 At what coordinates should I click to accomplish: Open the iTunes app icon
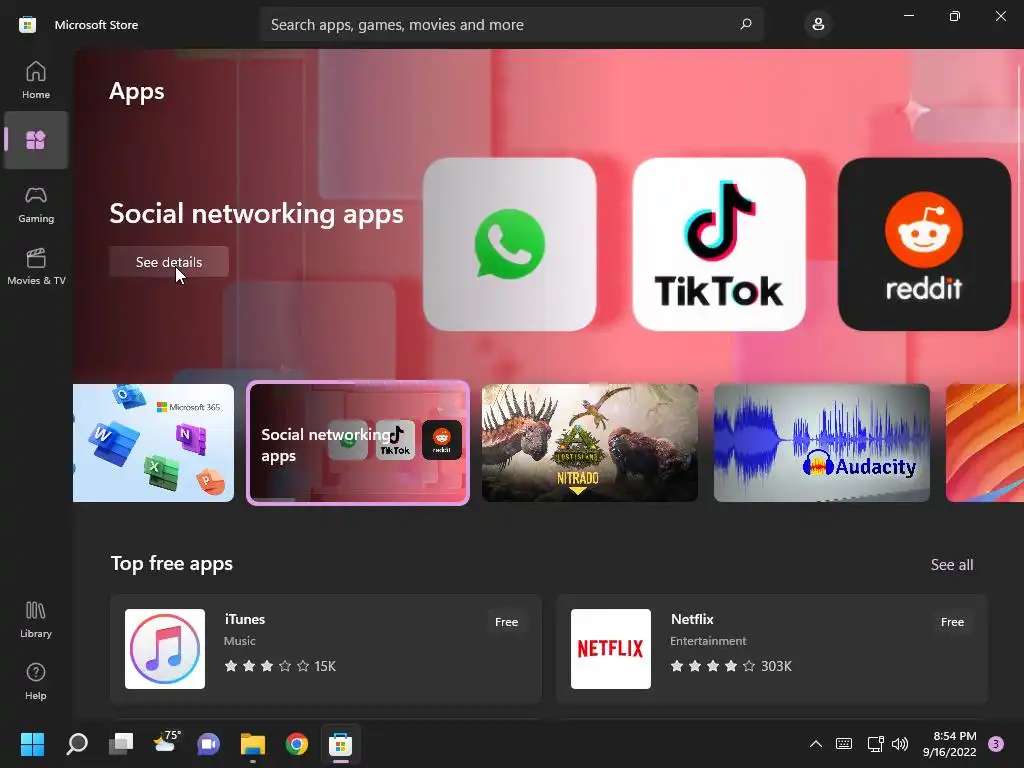coord(165,648)
